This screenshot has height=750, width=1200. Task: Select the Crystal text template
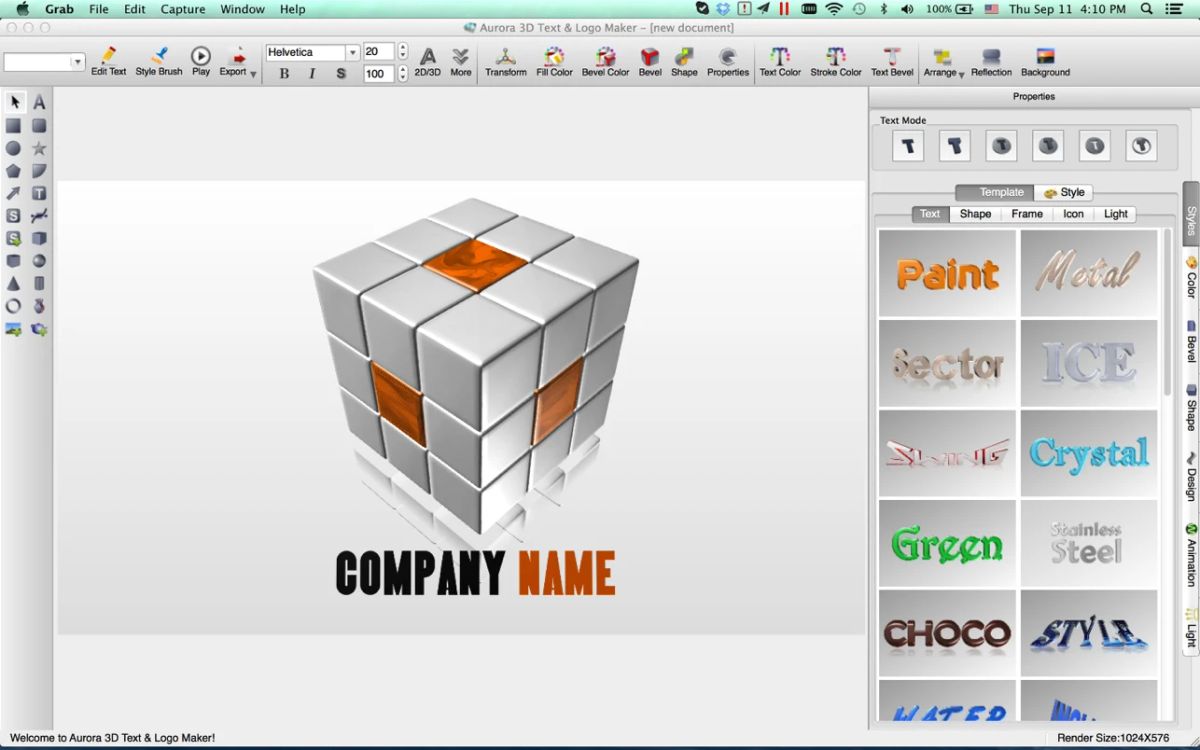point(1089,453)
